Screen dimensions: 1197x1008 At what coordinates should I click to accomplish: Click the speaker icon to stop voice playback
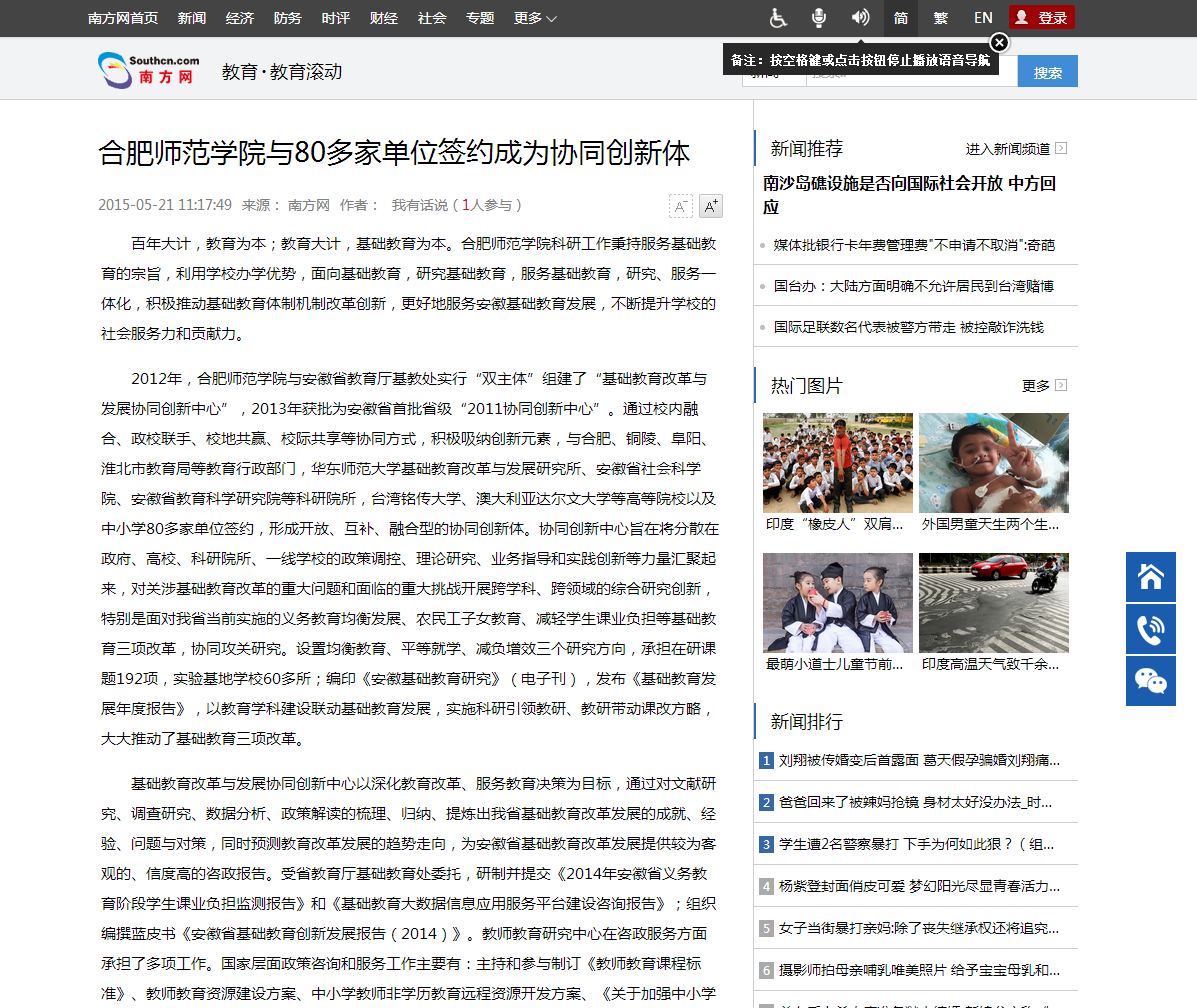pos(861,18)
